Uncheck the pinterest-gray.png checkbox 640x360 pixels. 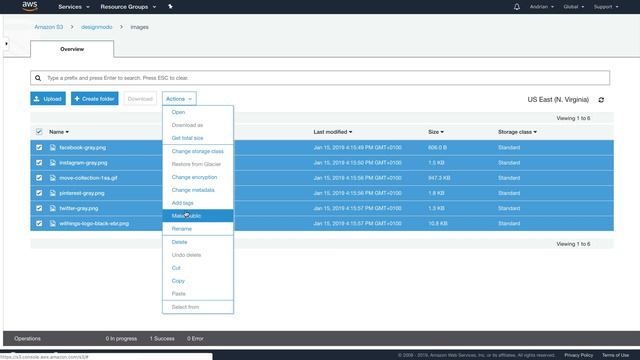point(39,193)
